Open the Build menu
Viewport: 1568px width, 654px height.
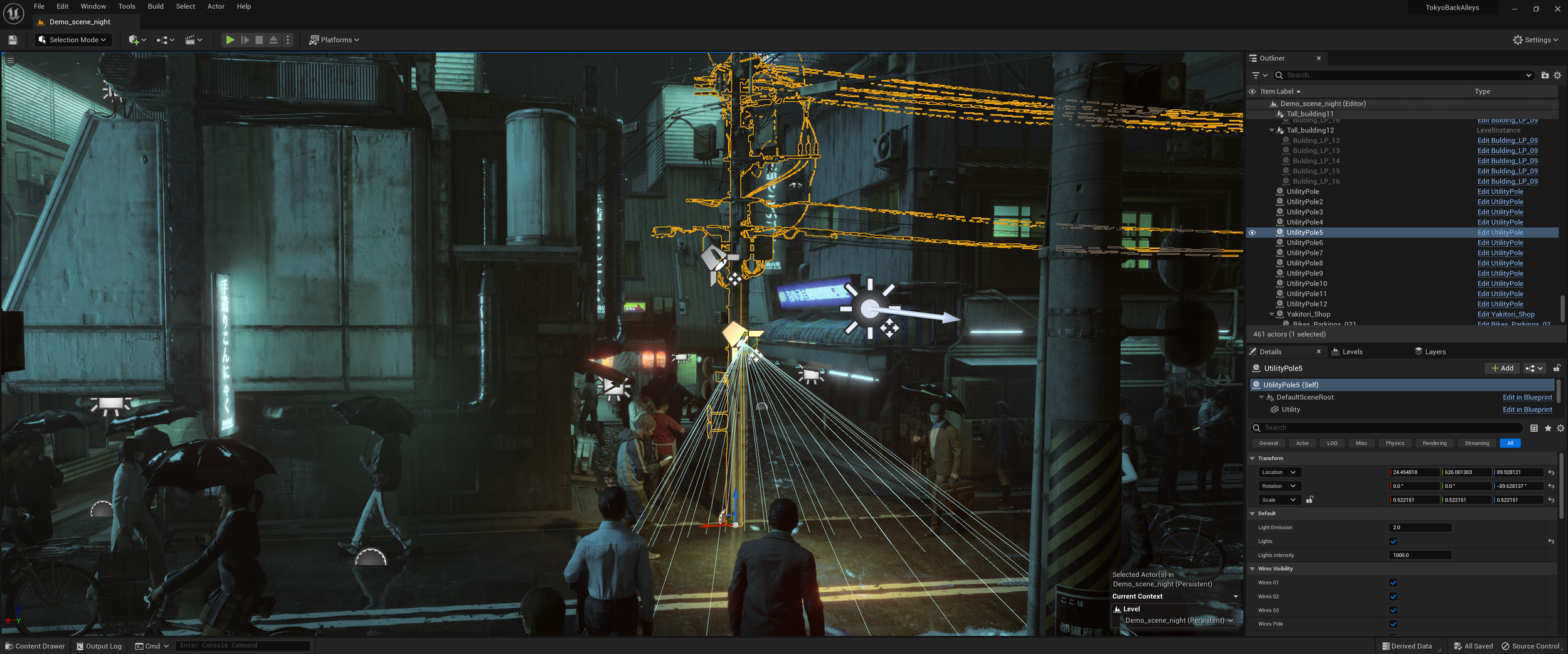coord(156,6)
